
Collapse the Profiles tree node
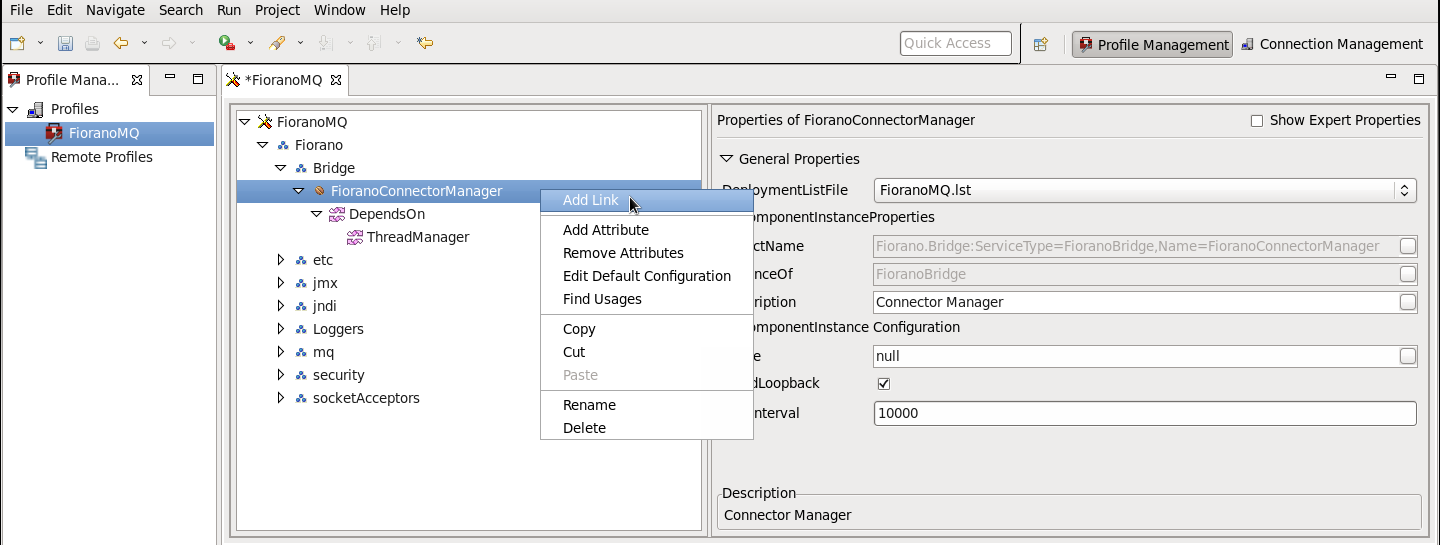[13, 109]
